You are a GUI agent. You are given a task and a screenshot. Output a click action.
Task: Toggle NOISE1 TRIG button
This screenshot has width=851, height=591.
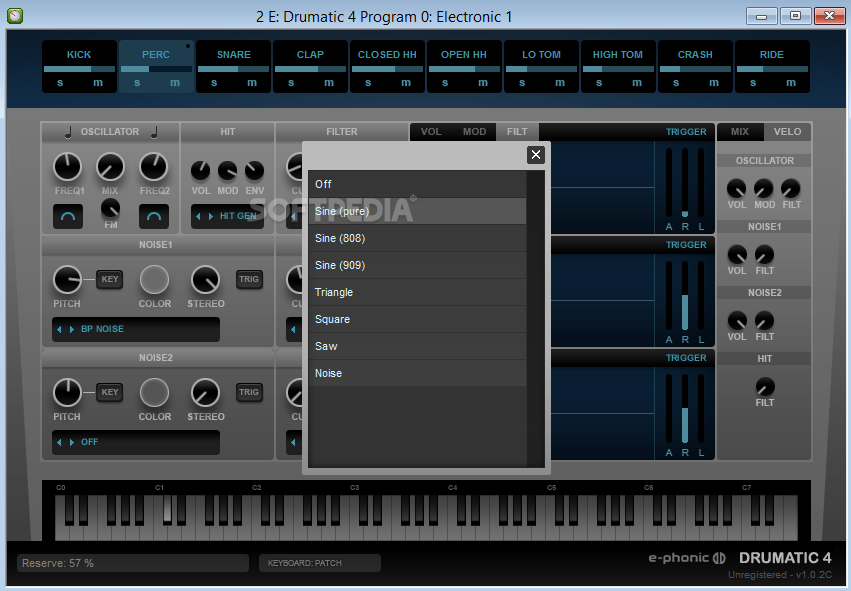(x=249, y=279)
